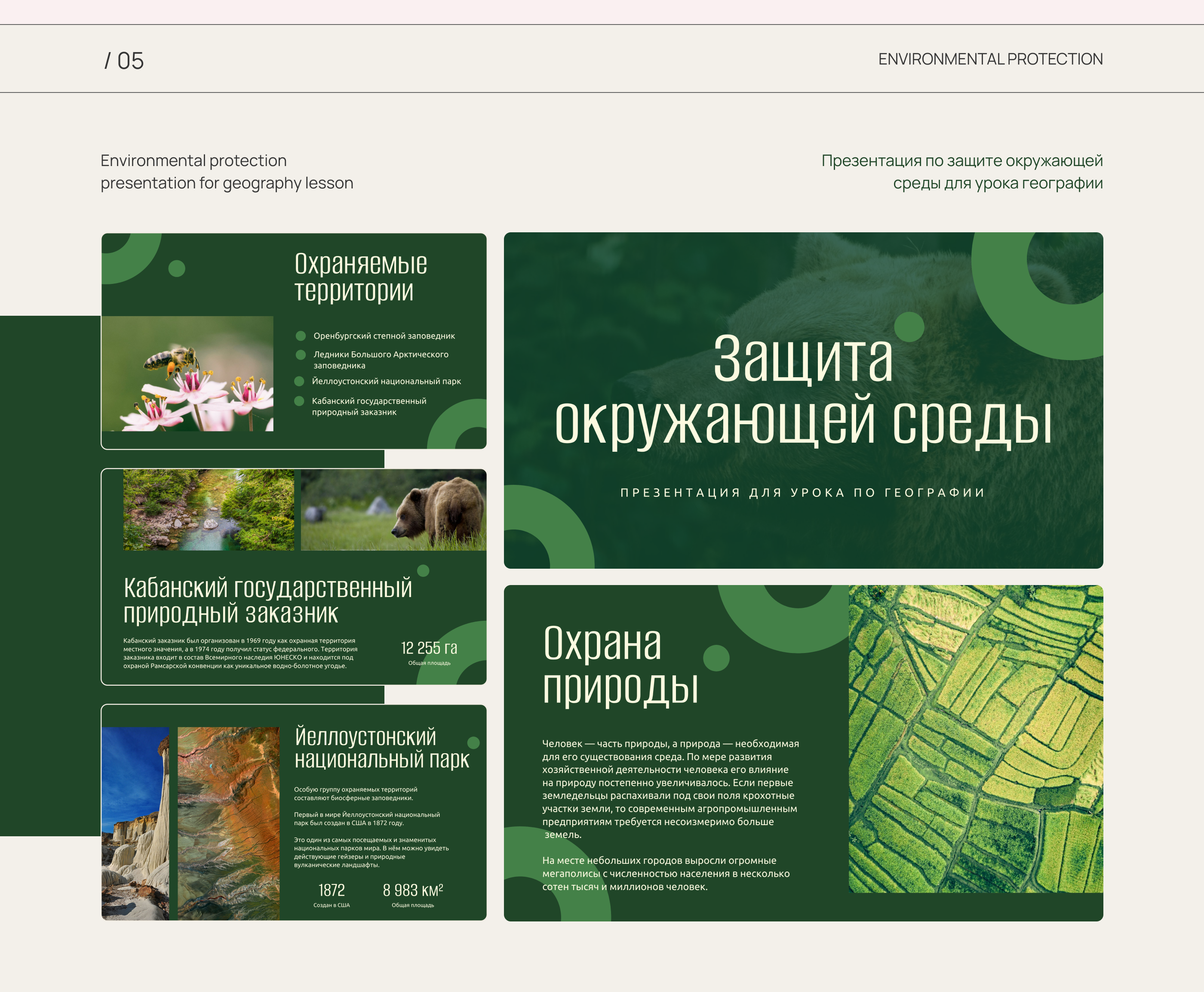Click bullet next to Оренбургский степной заповедник
The image size is (1204, 992).
(301, 336)
